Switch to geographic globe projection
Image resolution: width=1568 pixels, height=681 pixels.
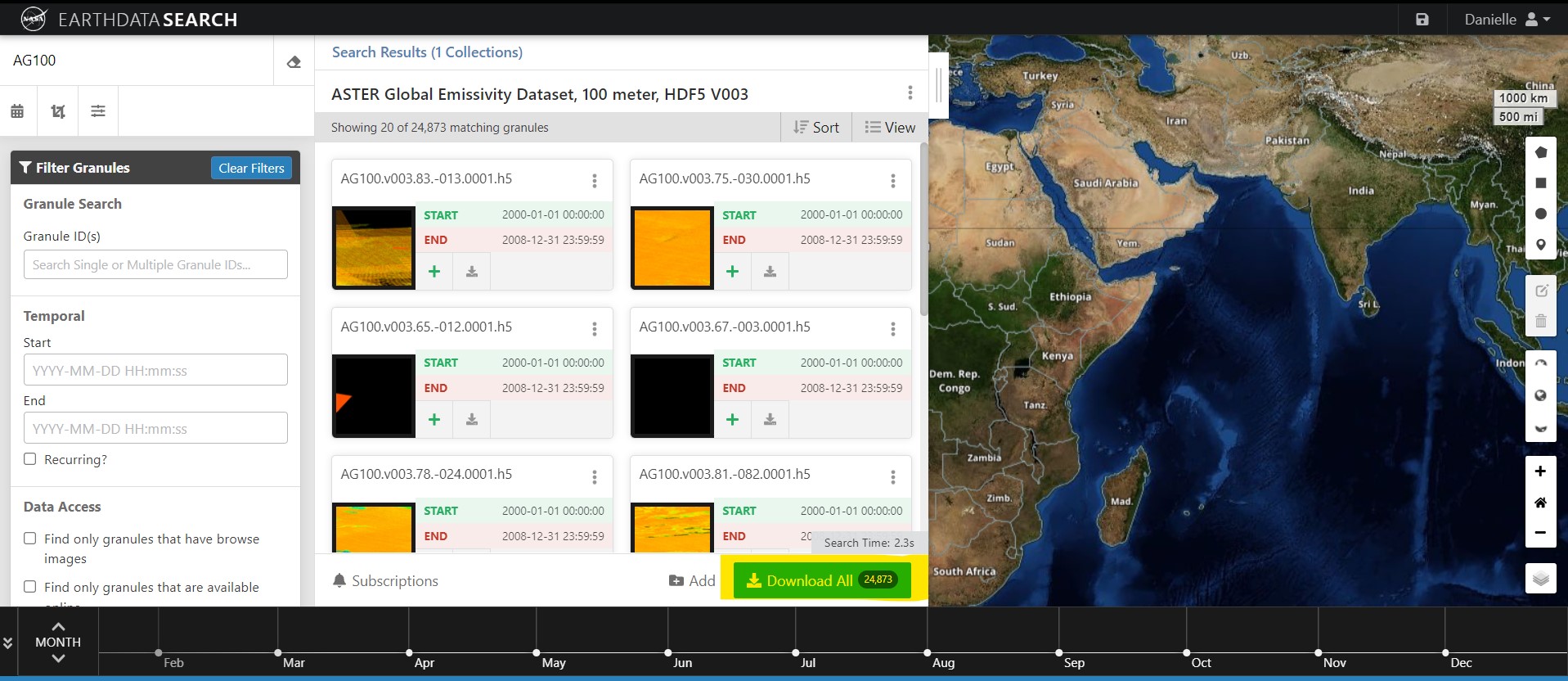(1541, 396)
